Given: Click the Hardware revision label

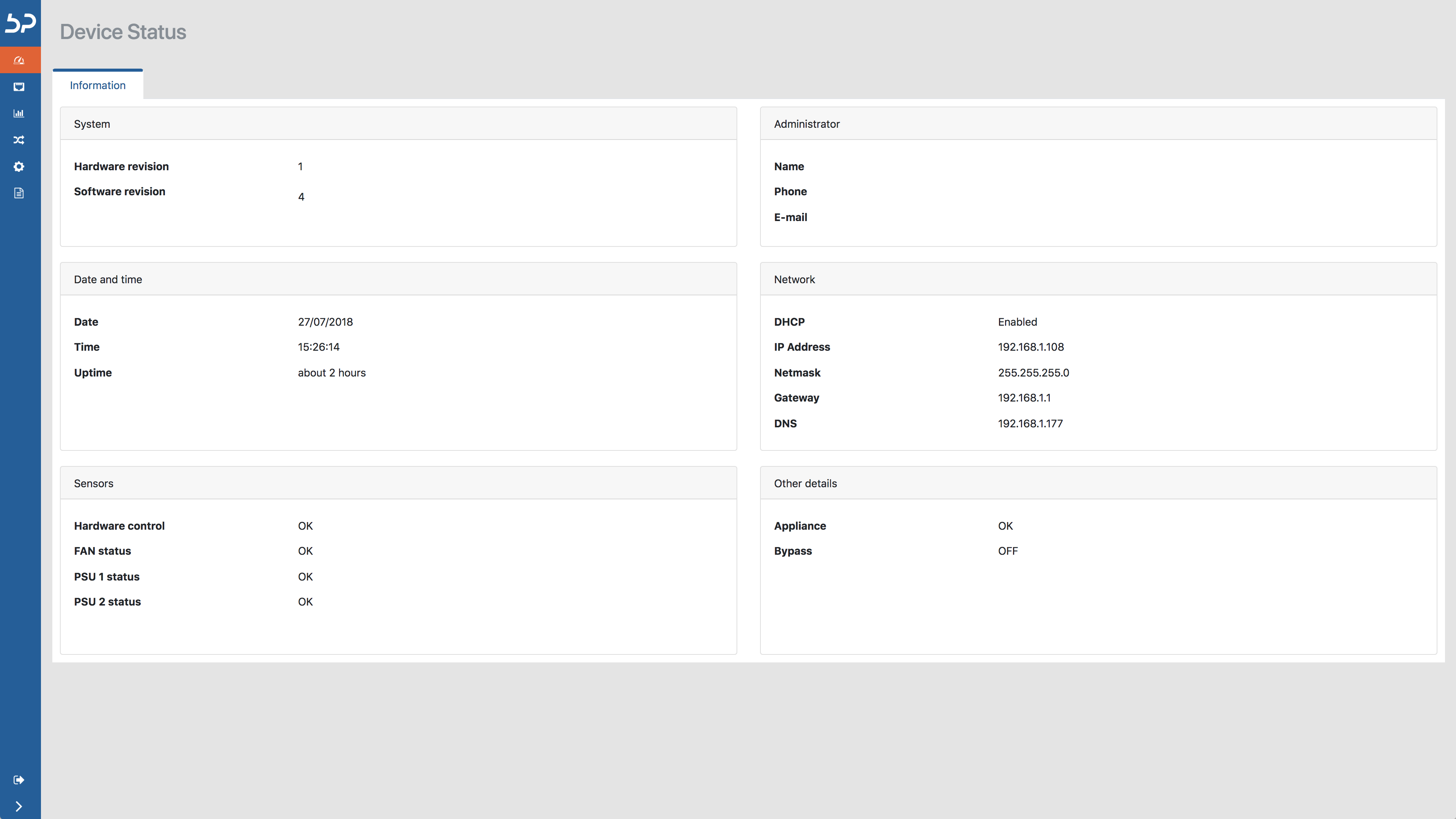Looking at the screenshot, I should click(121, 166).
